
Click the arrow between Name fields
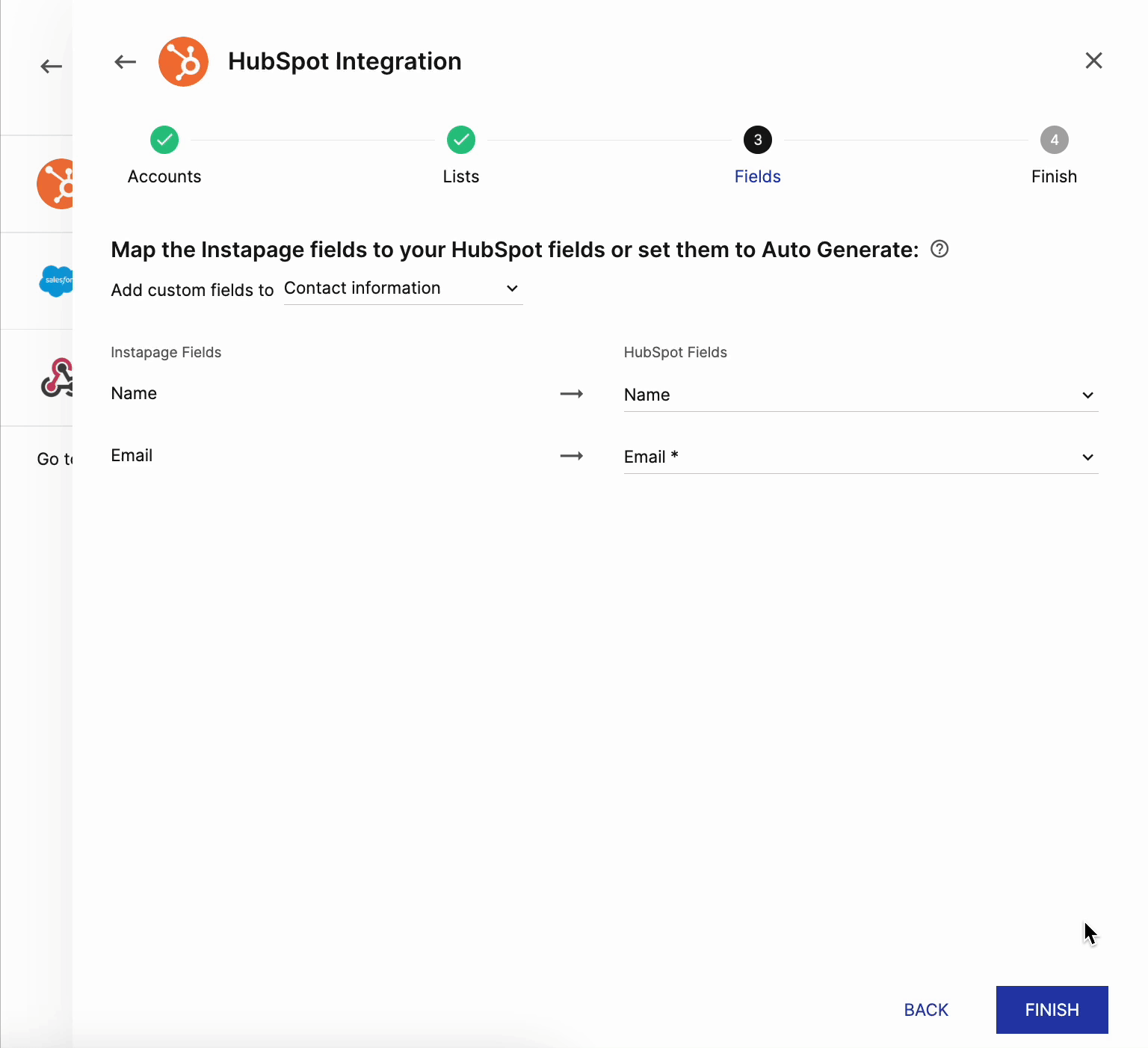(x=572, y=394)
